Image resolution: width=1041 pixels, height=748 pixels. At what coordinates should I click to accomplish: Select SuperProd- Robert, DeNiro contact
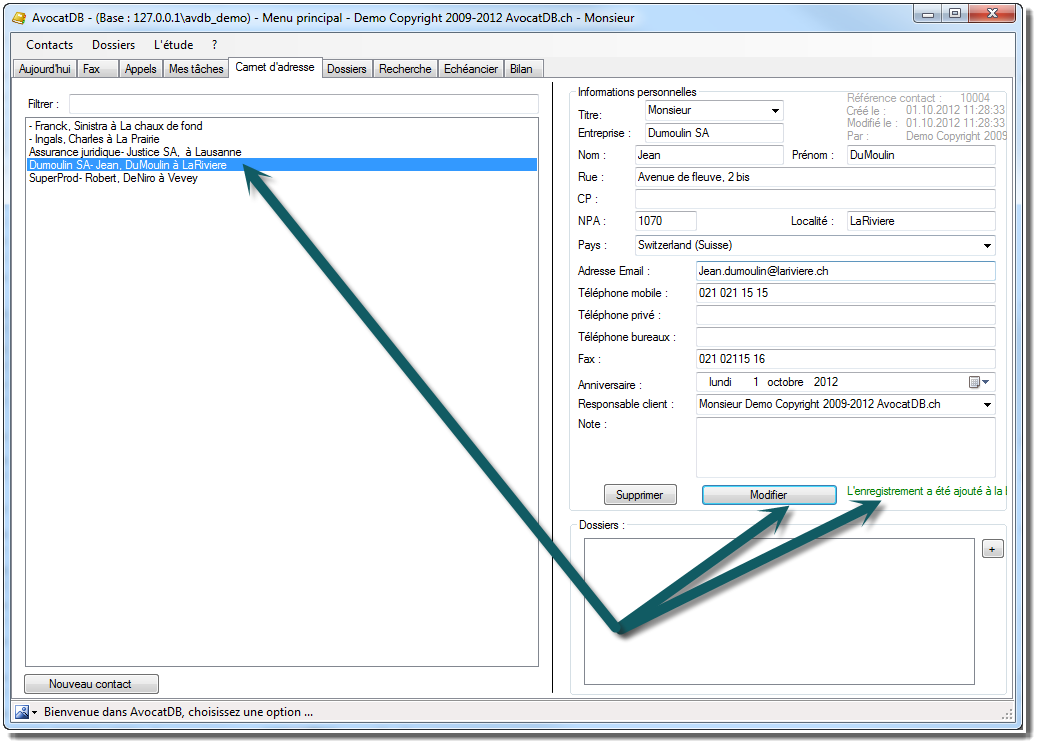[114, 178]
